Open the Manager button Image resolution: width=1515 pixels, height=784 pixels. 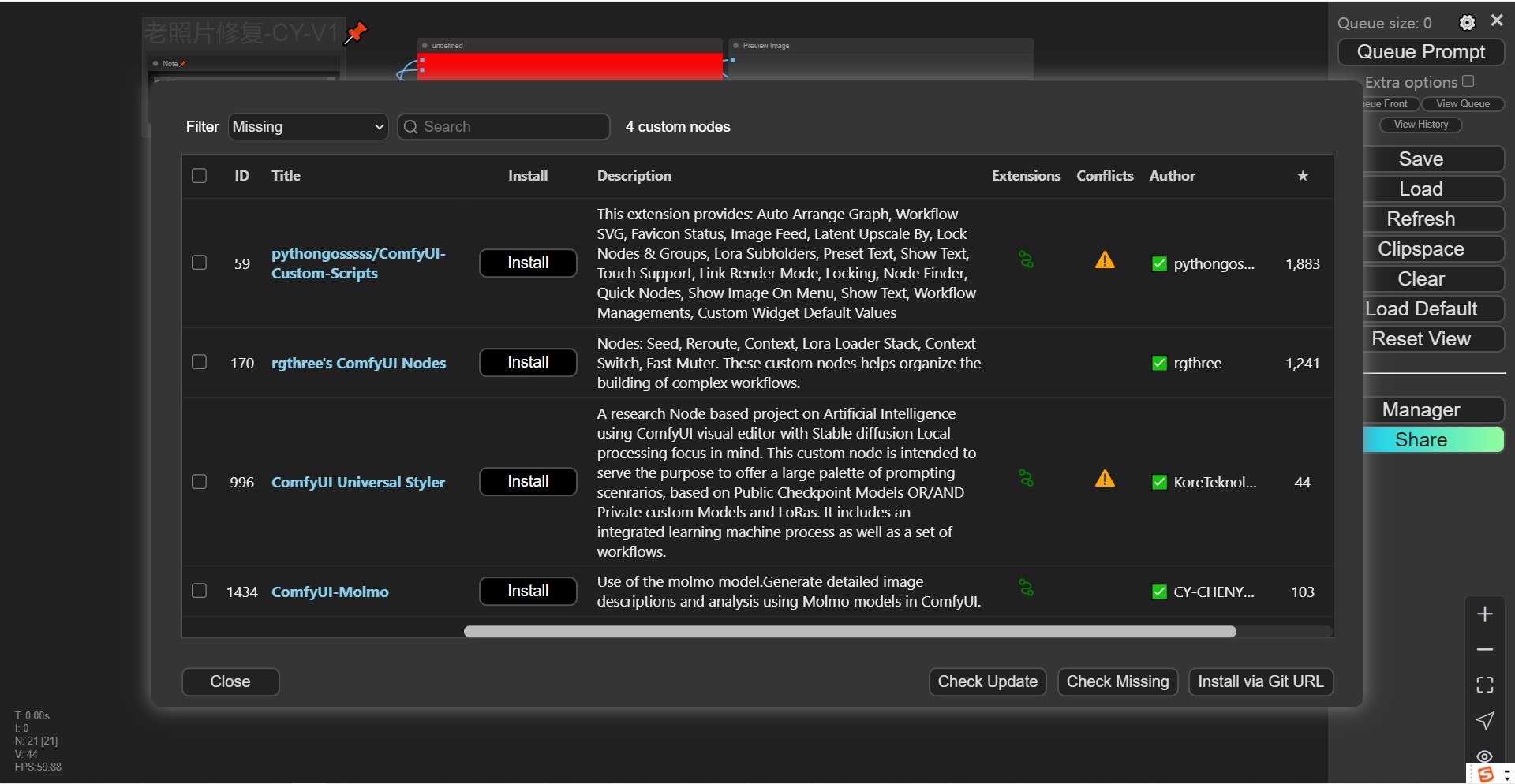pyautogui.click(x=1434, y=410)
